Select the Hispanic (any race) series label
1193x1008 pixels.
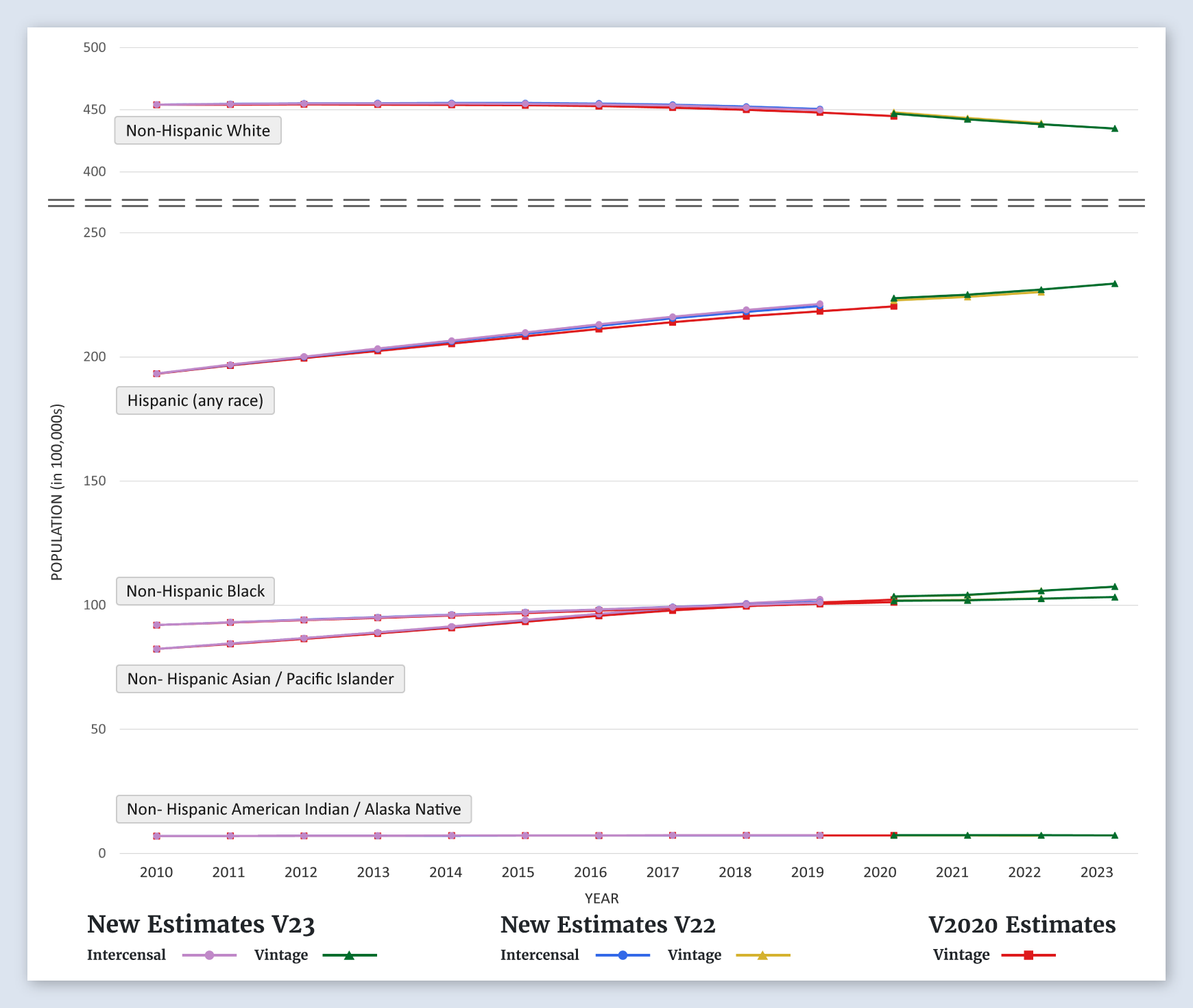click(x=195, y=400)
